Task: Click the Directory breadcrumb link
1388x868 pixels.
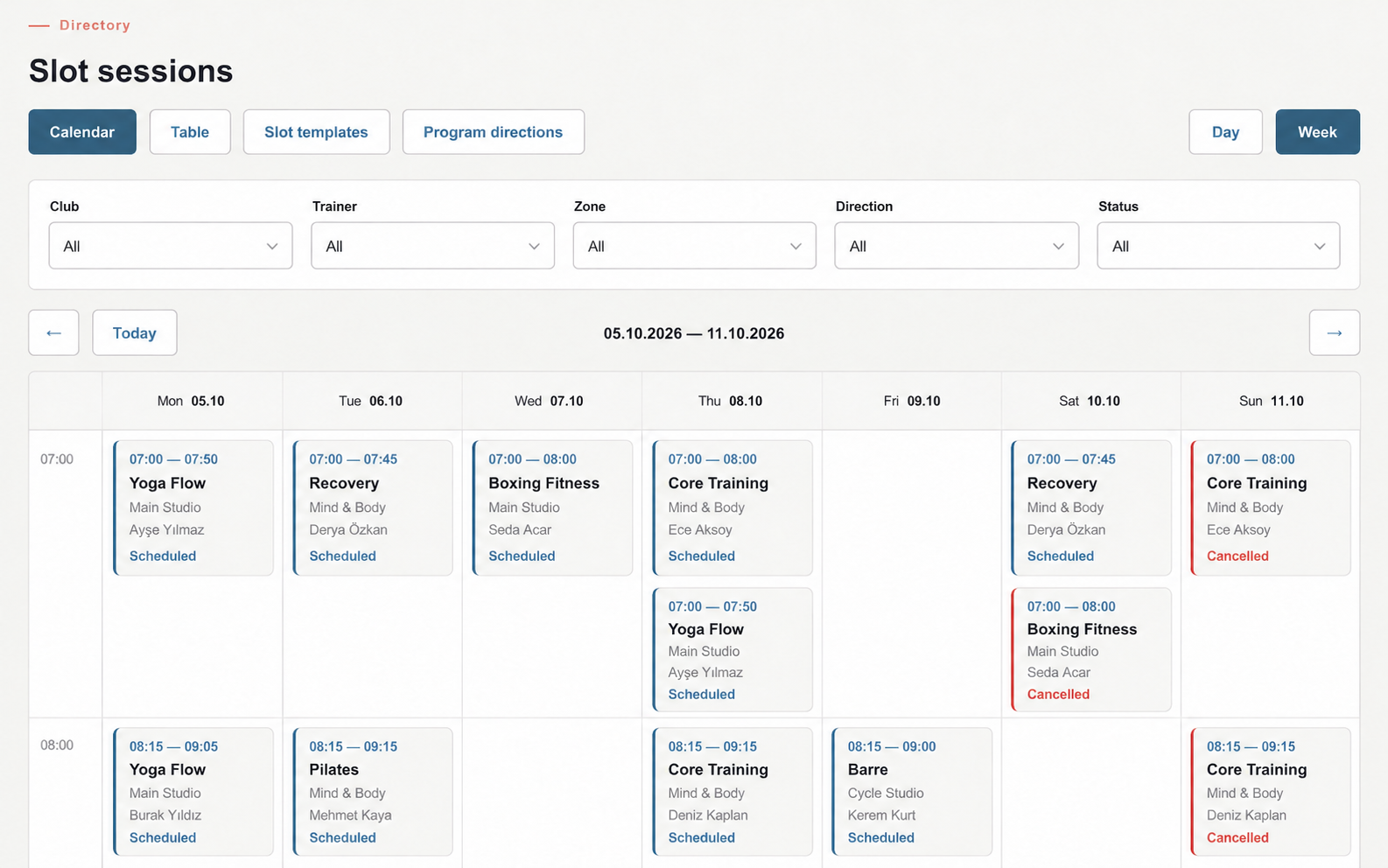Action: point(95,25)
